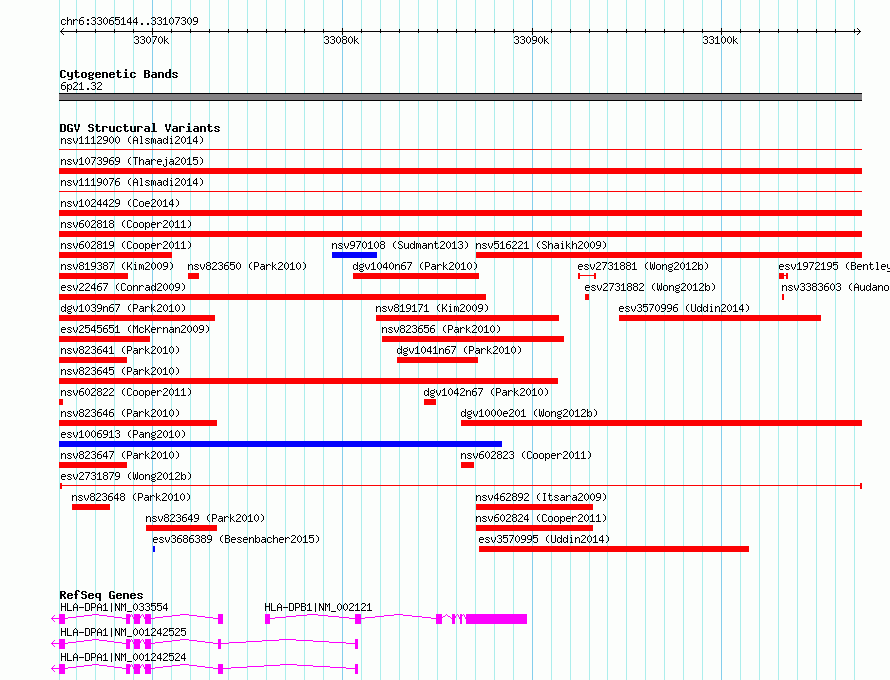Select the dgv1039n67 (Park2010) label
Viewport: 890px width, 680px height.
123,308
